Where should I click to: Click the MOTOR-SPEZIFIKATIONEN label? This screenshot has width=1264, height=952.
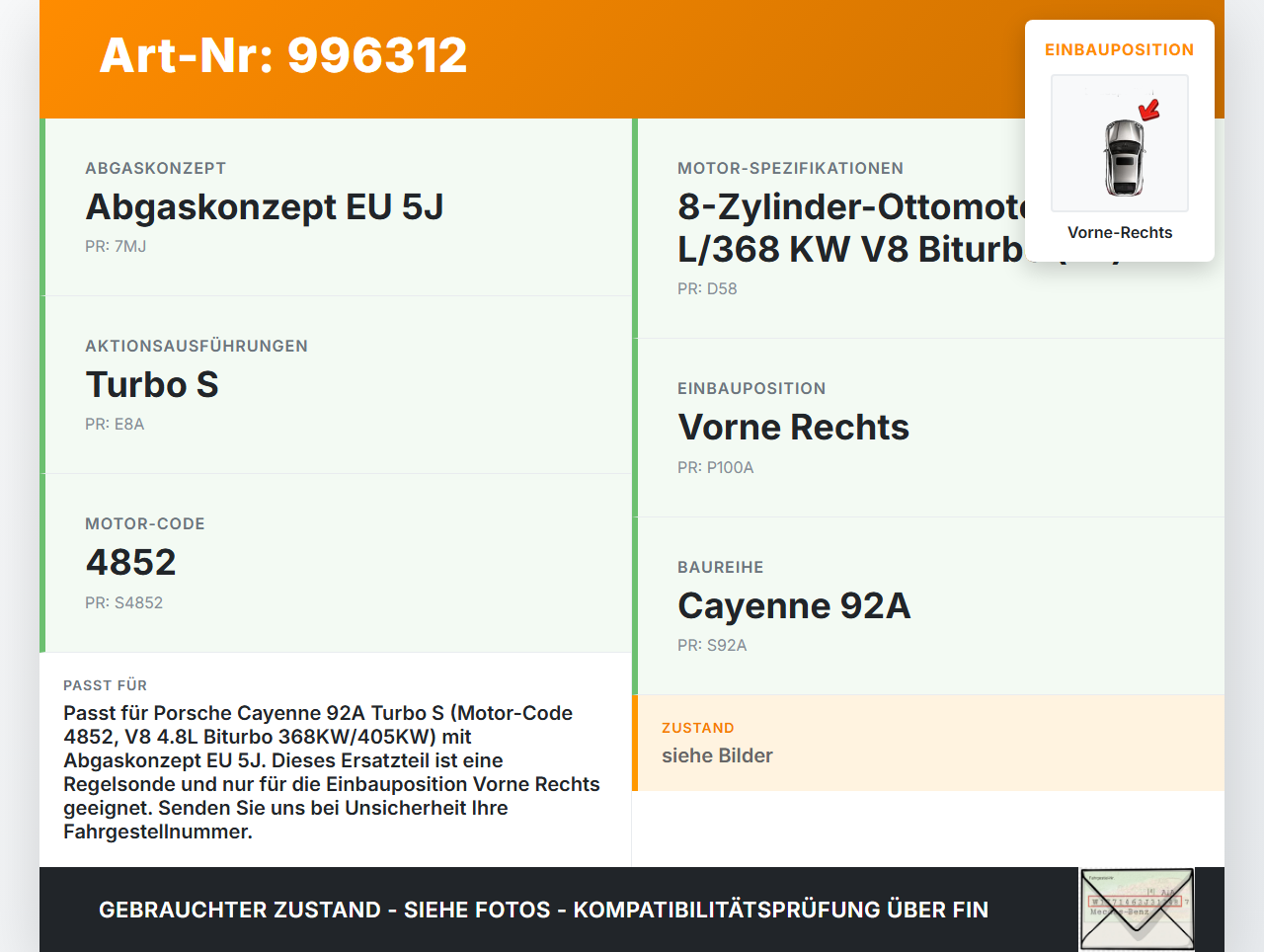pos(791,168)
